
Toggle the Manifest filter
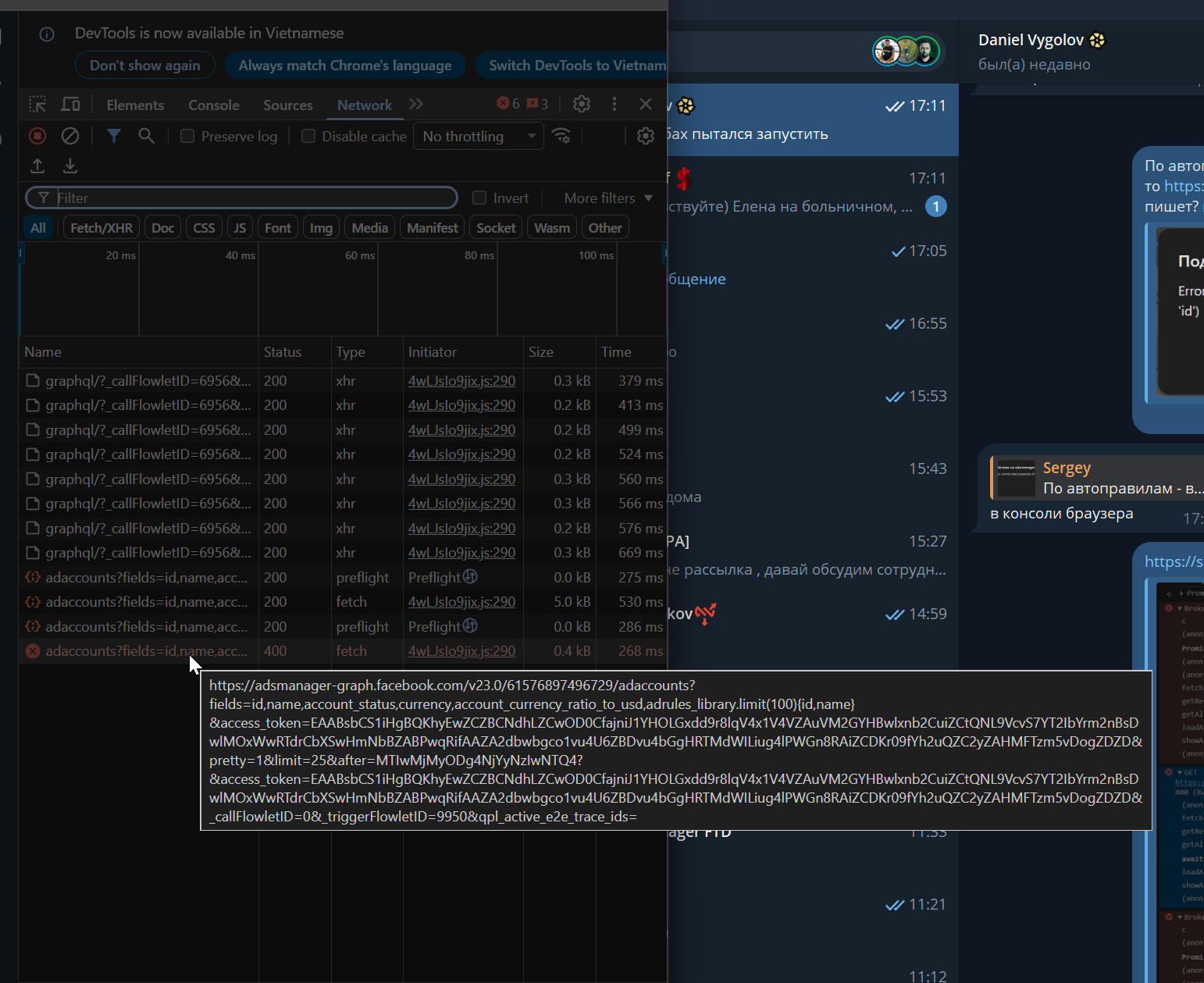click(x=433, y=228)
